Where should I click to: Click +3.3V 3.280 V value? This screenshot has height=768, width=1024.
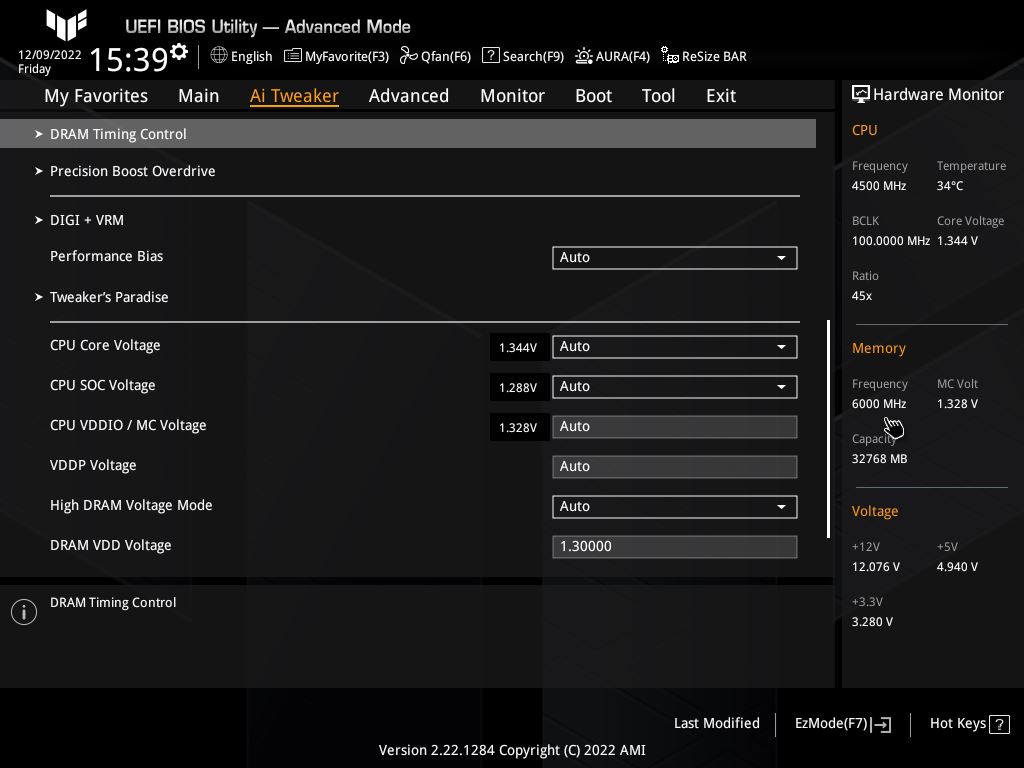pos(872,622)
